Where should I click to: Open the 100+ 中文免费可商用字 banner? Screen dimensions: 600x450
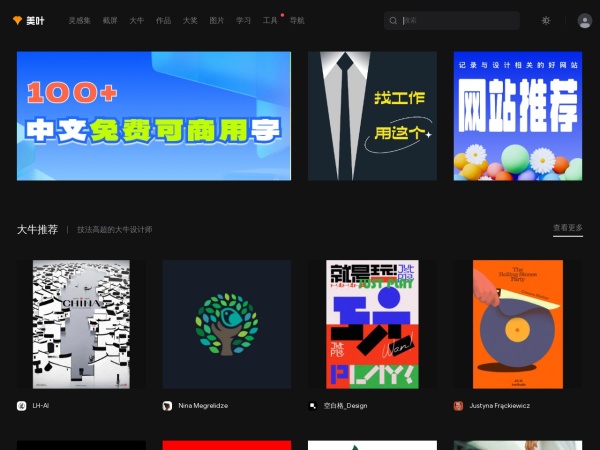pyautogui.click(x=154, y=116)
